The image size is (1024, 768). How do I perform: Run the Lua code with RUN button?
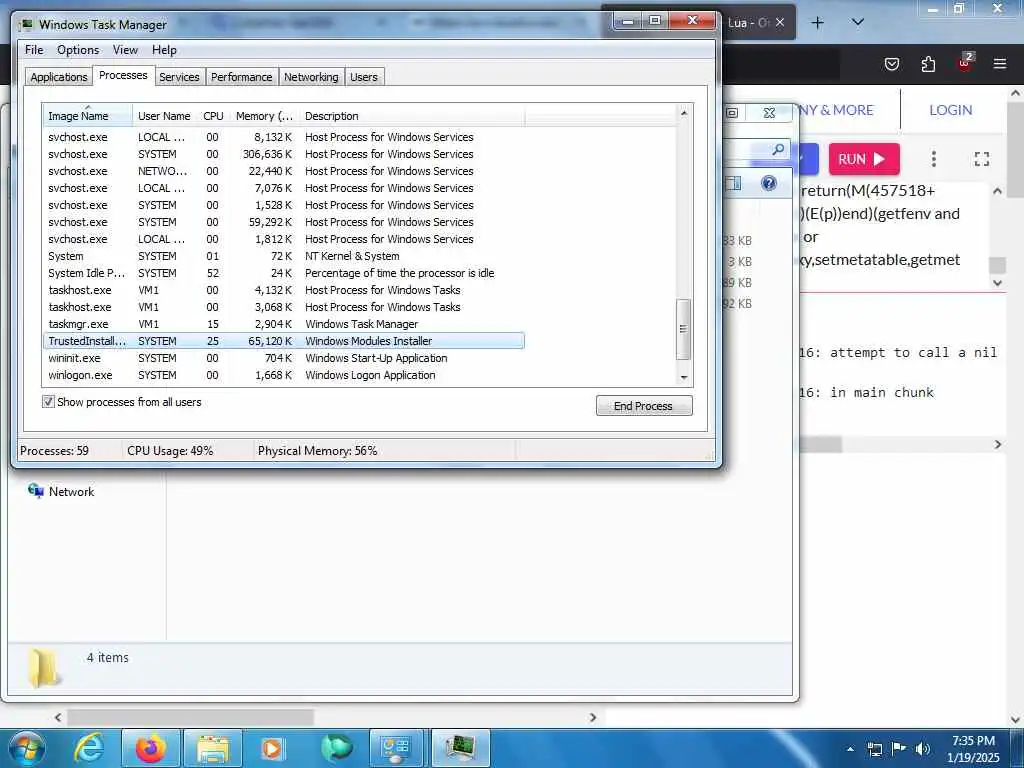(864, 159)
